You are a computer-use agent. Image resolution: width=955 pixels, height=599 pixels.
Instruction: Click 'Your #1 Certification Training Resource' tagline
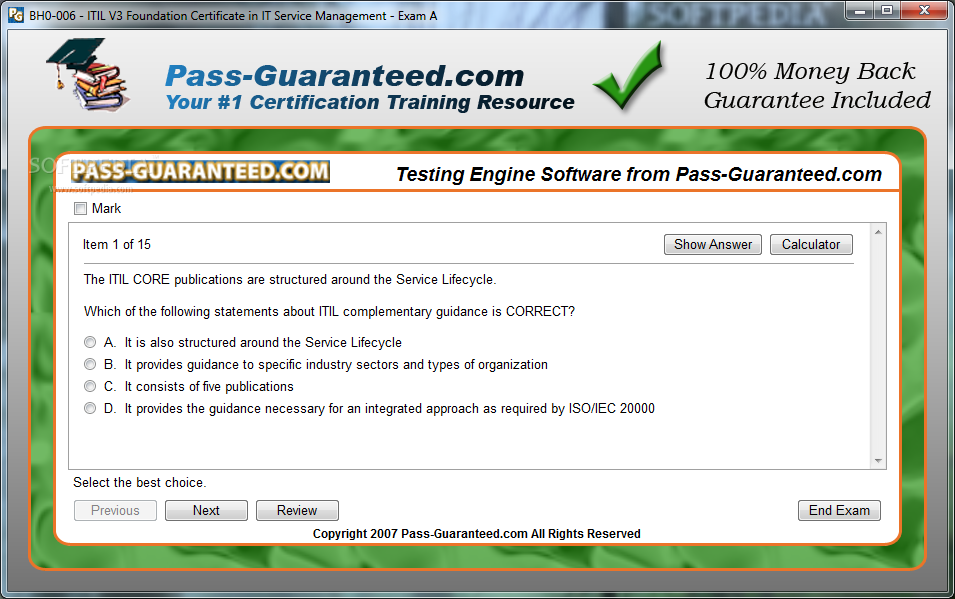pos(370,102)
